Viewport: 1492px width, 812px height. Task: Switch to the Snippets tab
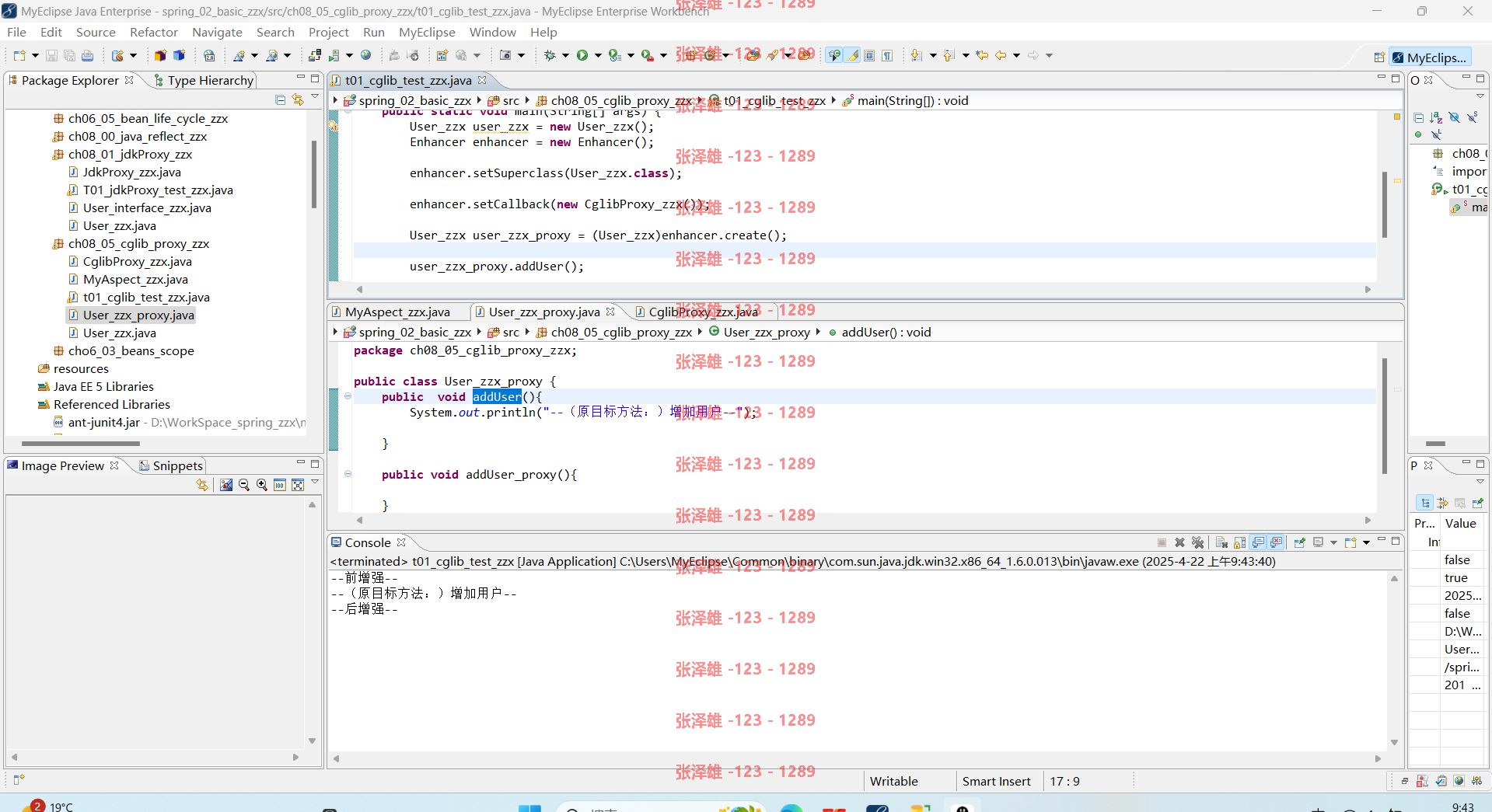click(171, 465)
